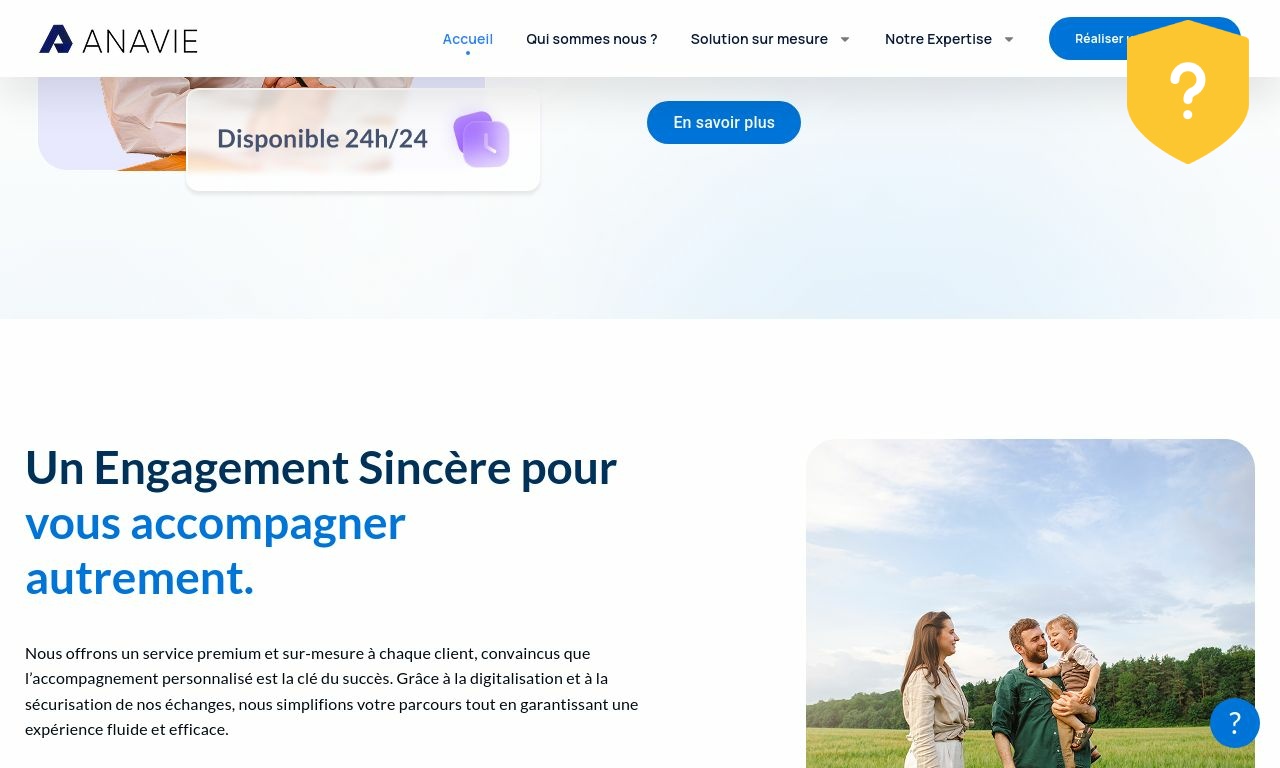This screenshot has height=768, width=1280.
Task: Open the Qui sommes nous ? page
Action: coord(592,39)
